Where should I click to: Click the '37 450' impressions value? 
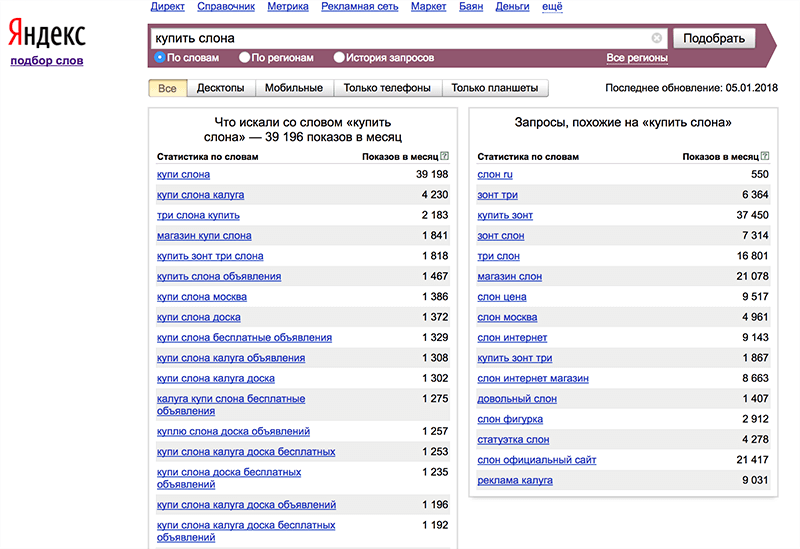[753, 215]
